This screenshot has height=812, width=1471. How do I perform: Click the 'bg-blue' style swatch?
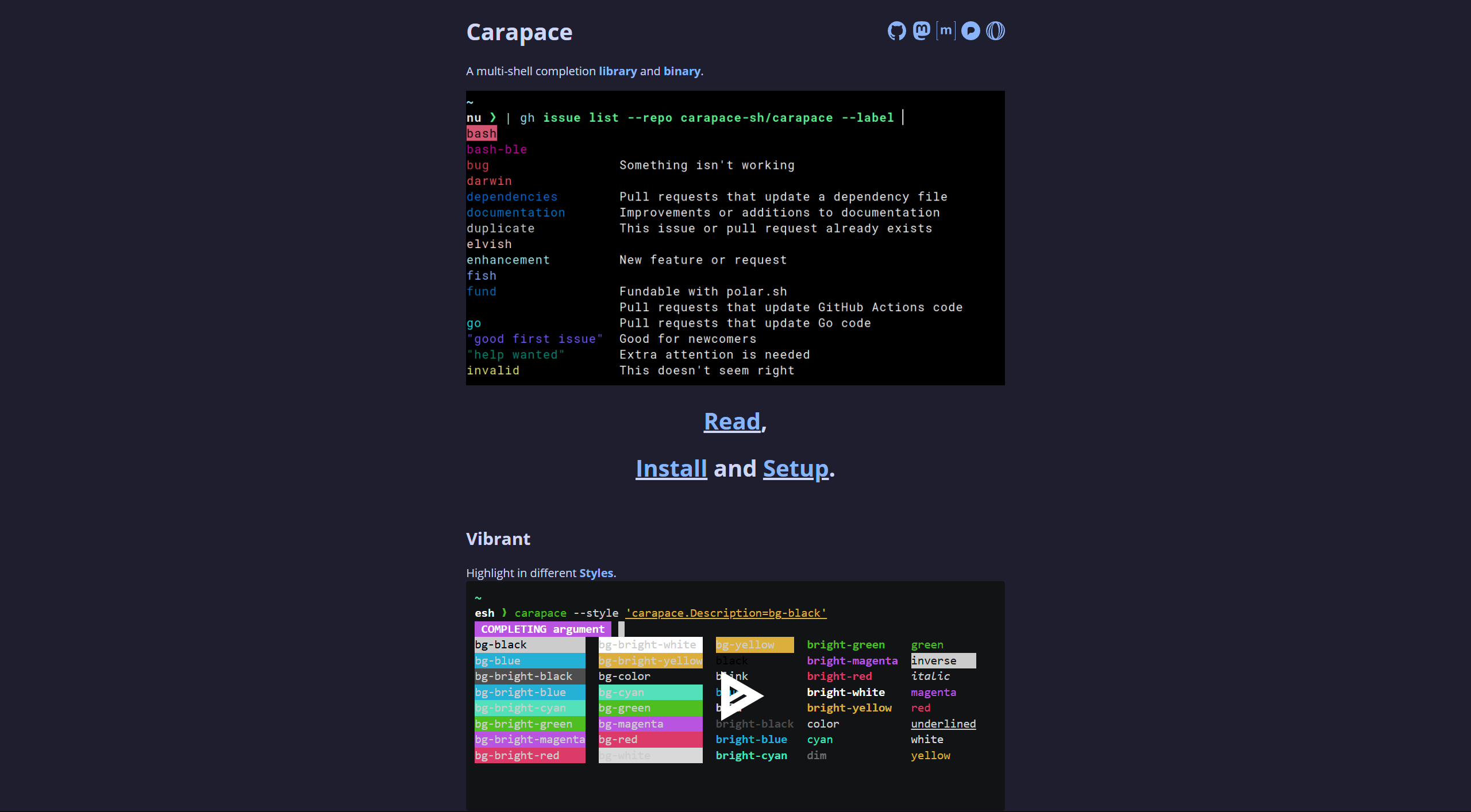(530, 661)
